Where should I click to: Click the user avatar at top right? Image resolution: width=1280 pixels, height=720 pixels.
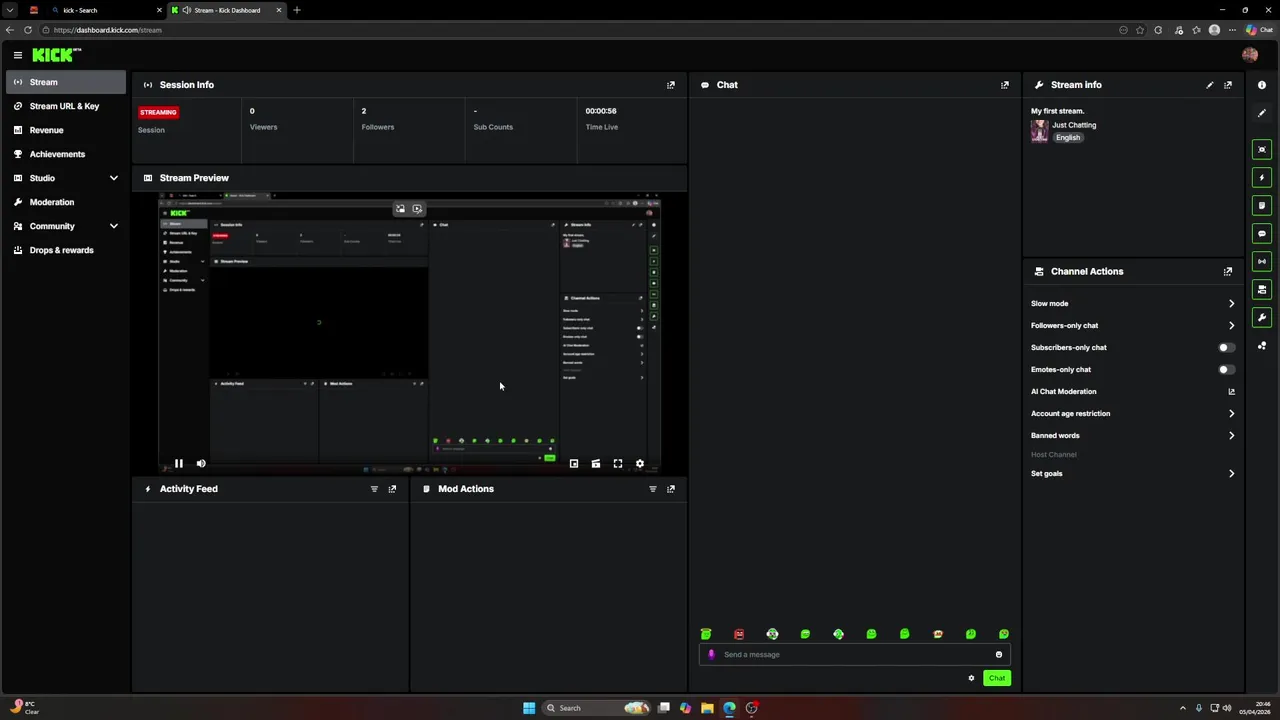tap(1250, 55)
